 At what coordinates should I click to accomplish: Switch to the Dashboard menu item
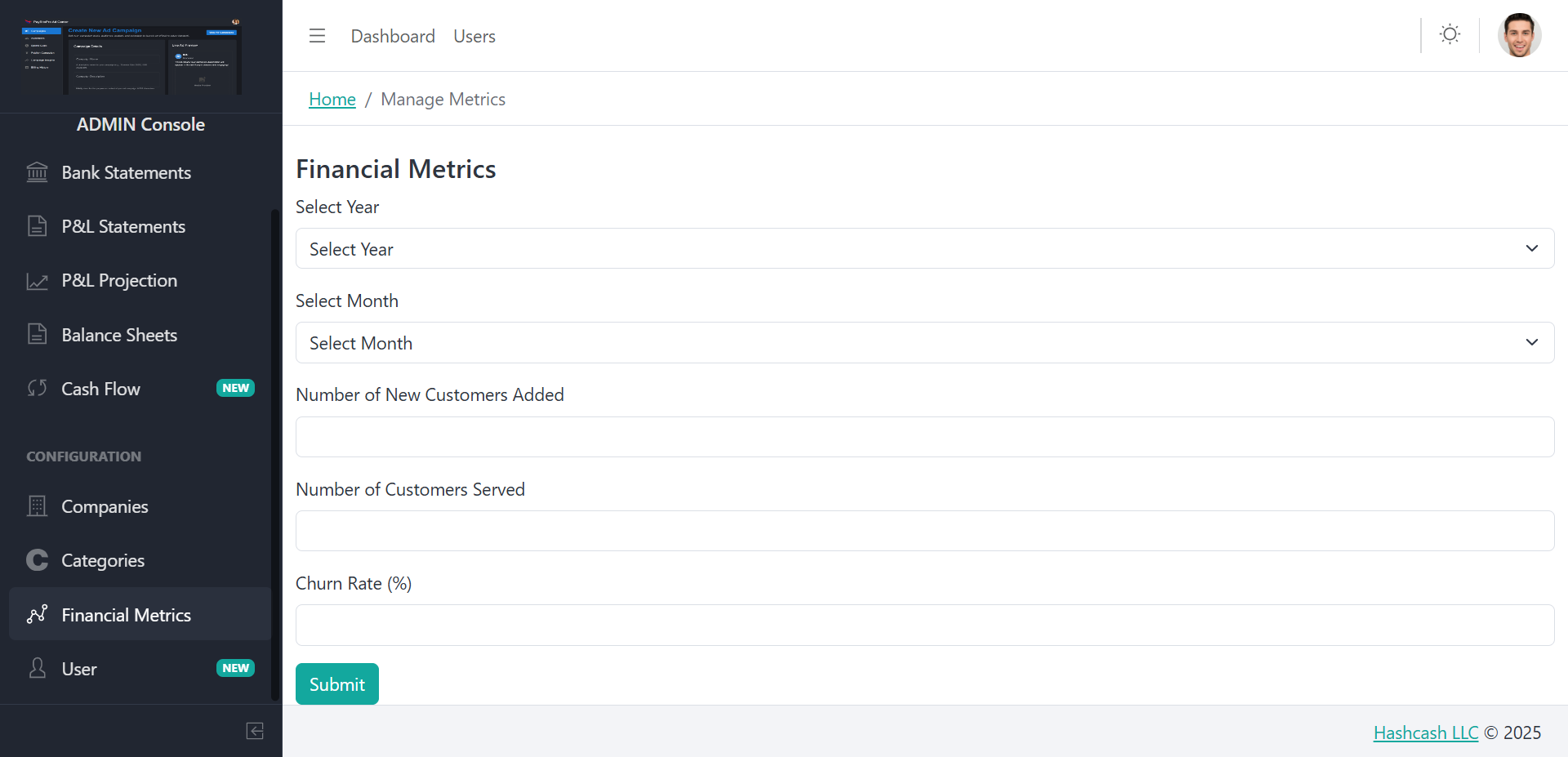tap(393, 35)
